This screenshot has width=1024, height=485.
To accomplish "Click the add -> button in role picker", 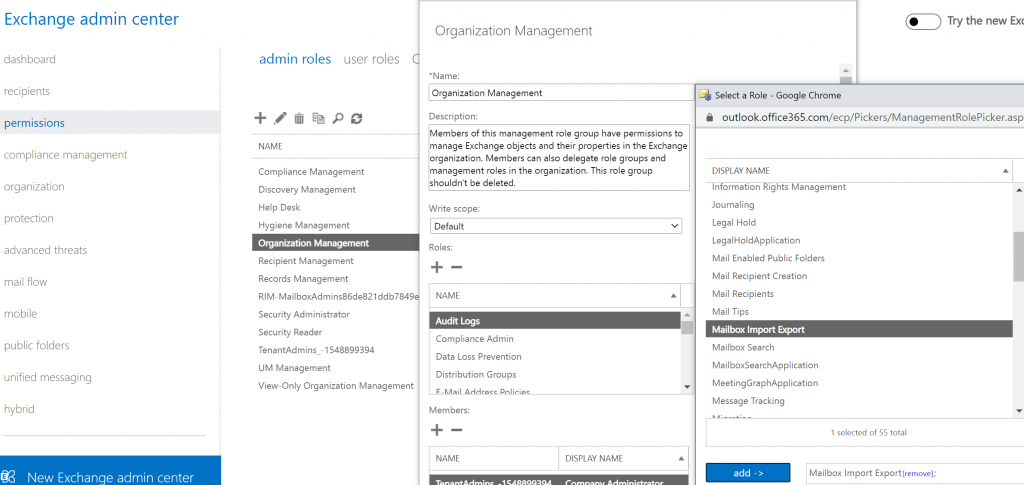I will [x=748, y=473].
